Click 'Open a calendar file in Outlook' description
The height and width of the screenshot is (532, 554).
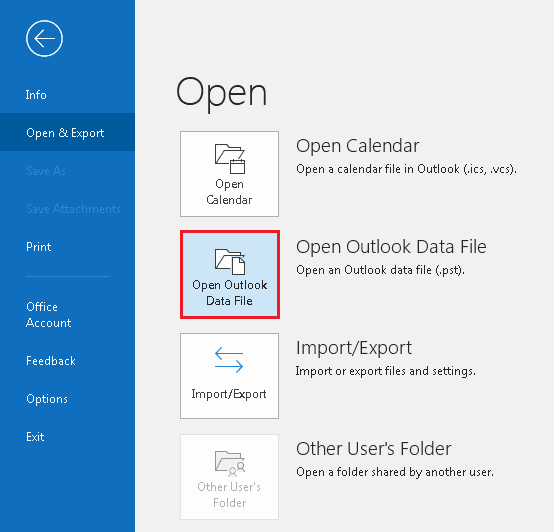pyautogui.click(x=406, y=169)
